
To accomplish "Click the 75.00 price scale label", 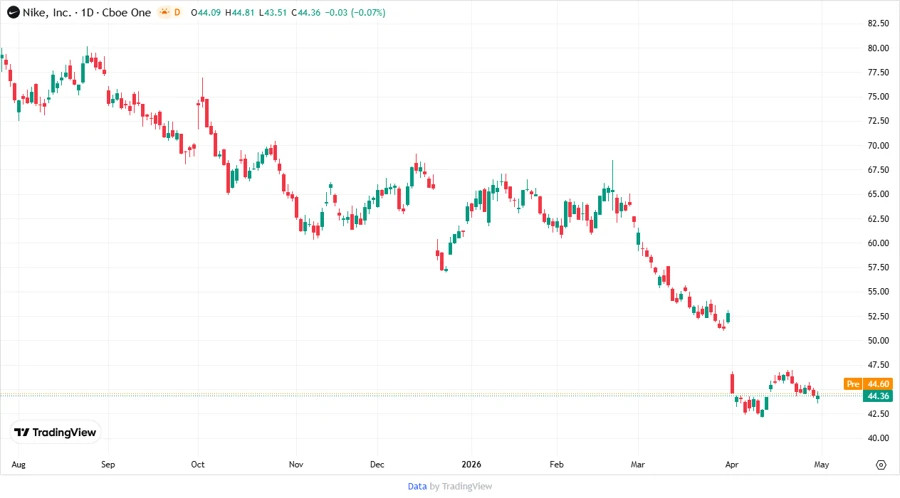I will (878, 96).
